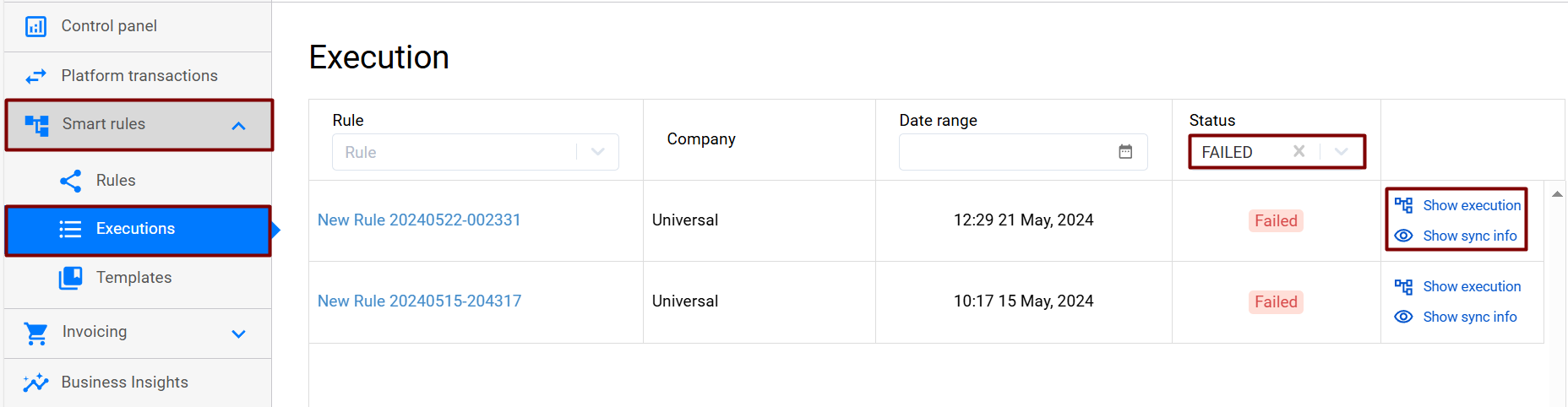Click eye icon for first failed execution
The image size is (1568, 407).
[1403, 236]
